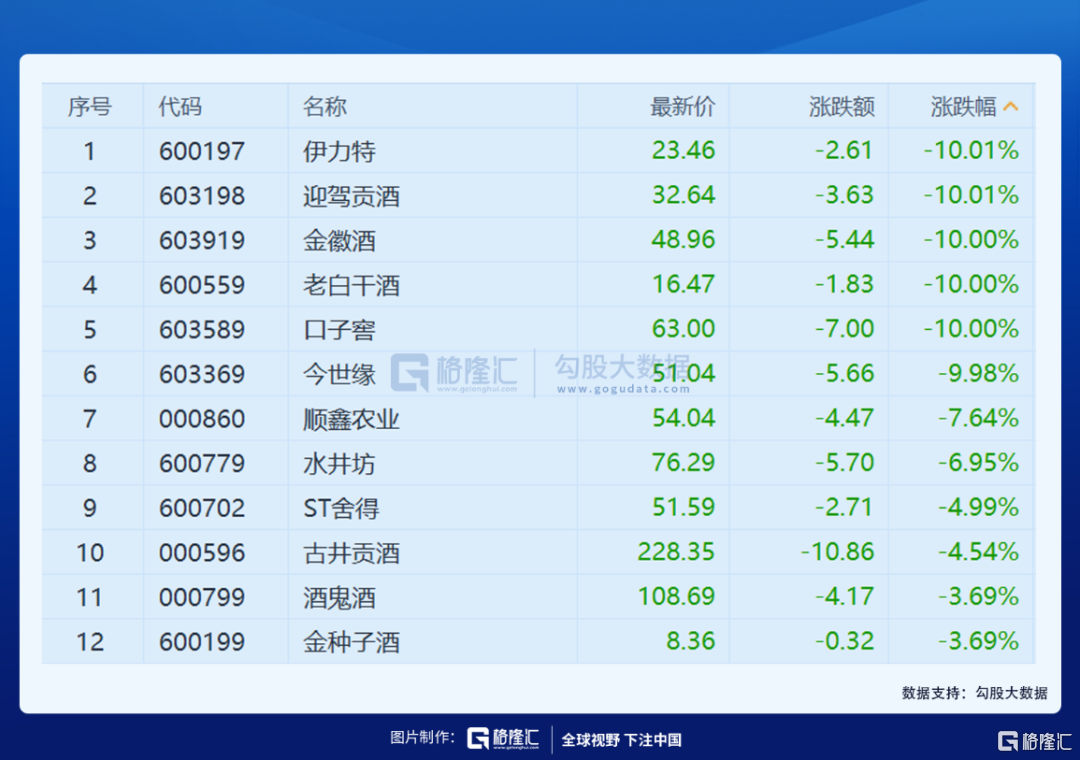Viewport: 1080px width, 760px height.
Task: Open the 水井坊 stock name
Action: (x=340, y=464)
